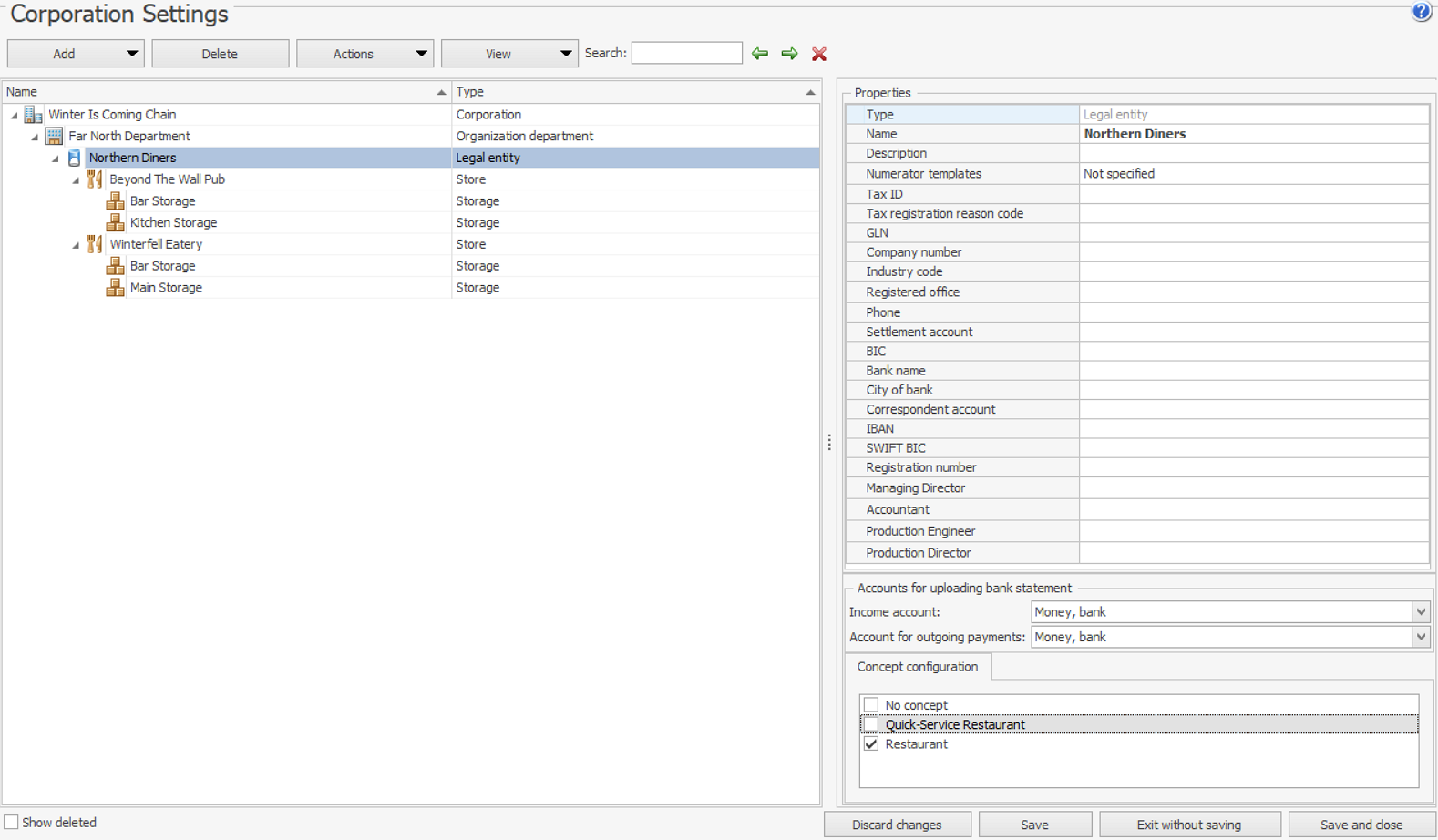Screen dimensions: 1438x840
Task: Click the green left arrow search-previous icon
Action: 760,54
